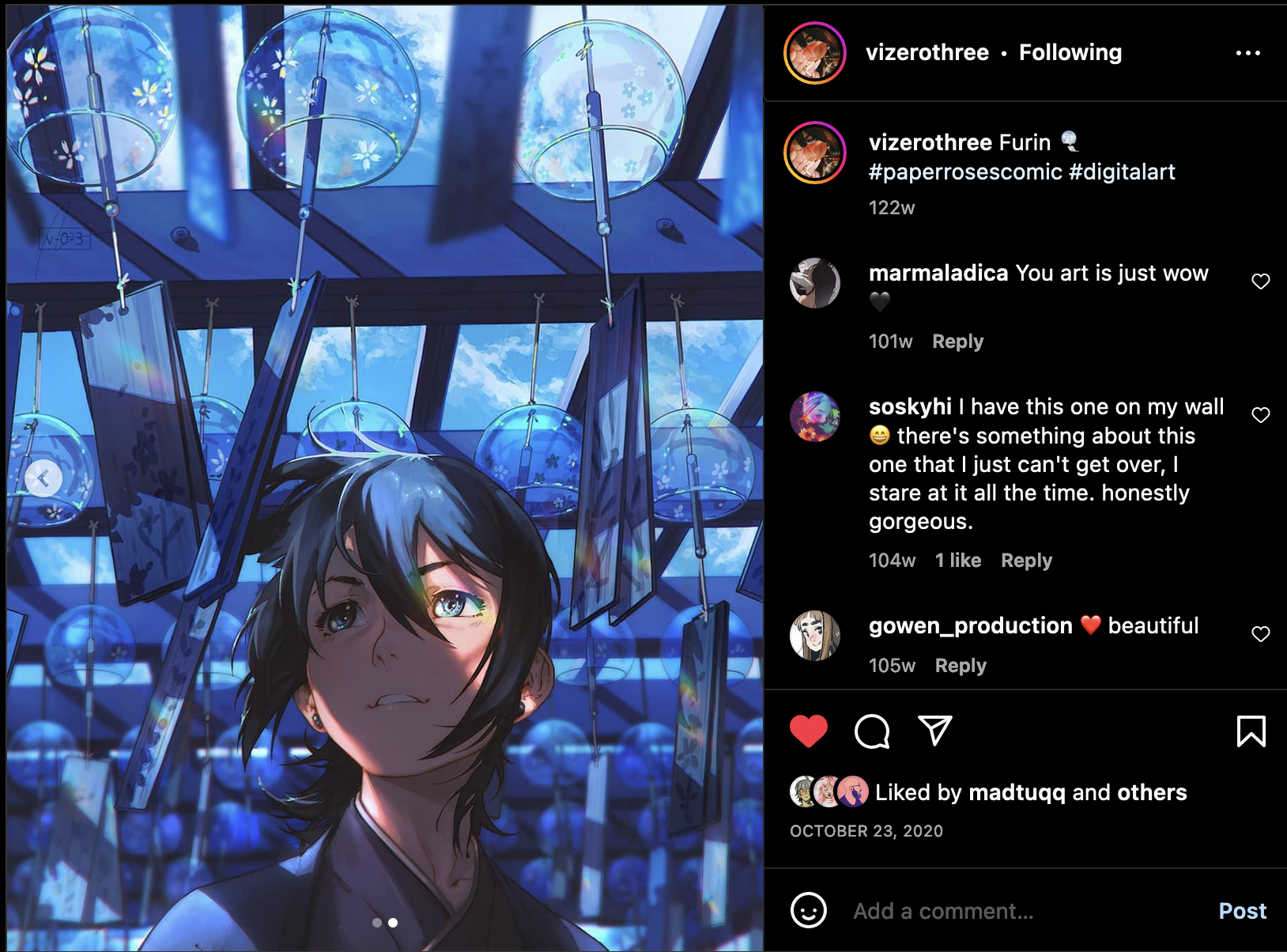The width and height of the screenshot is (1287, 952).
Task: Open the comment speech bubble icon
Action: [872, 731]
